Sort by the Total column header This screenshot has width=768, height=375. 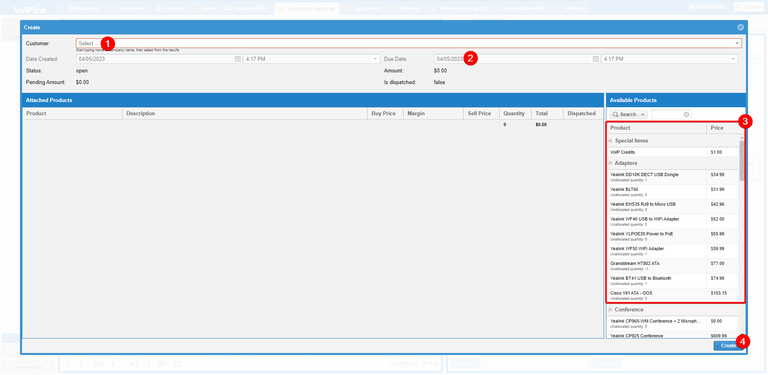pyautogui.click(x=547, y=113)
